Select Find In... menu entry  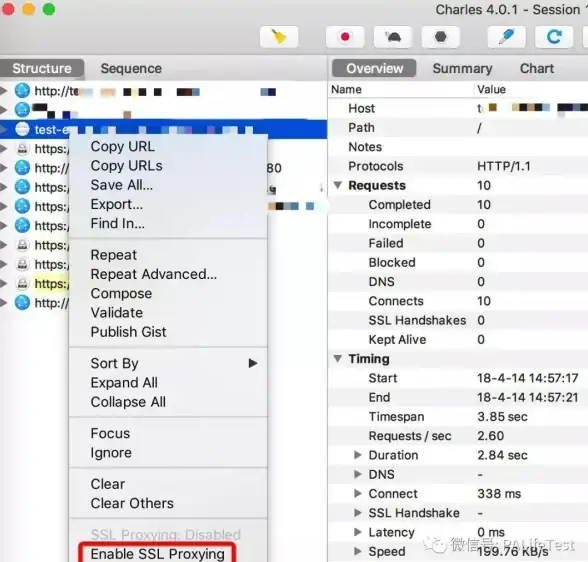click(168, 223)
